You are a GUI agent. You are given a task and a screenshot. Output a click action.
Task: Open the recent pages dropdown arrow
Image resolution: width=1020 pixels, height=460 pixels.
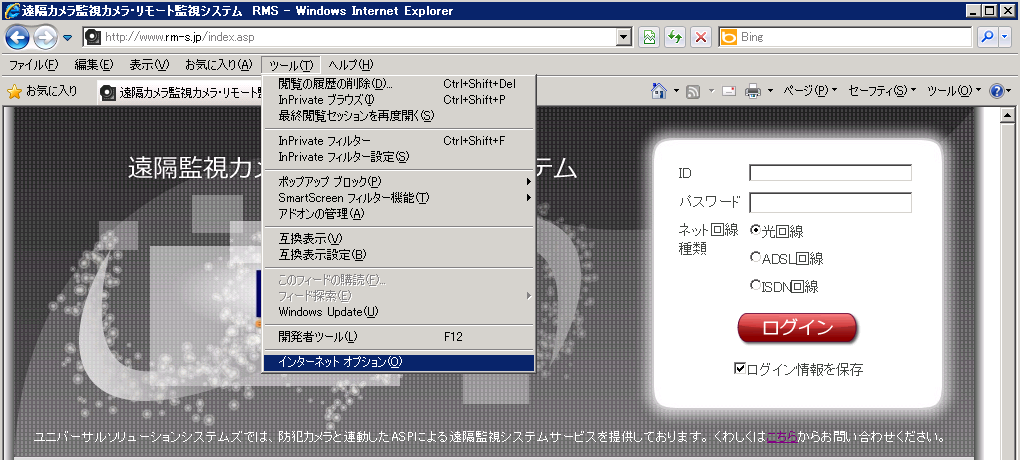point(68,38)
